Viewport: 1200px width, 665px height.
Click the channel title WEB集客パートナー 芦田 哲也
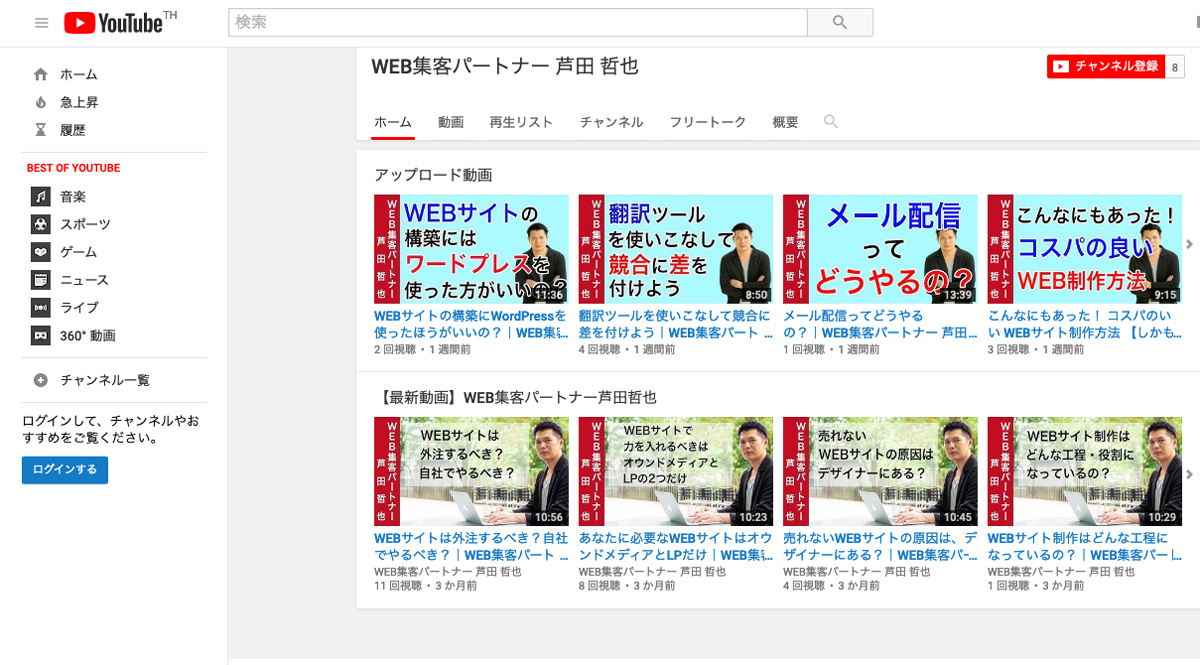pos(505,66)
